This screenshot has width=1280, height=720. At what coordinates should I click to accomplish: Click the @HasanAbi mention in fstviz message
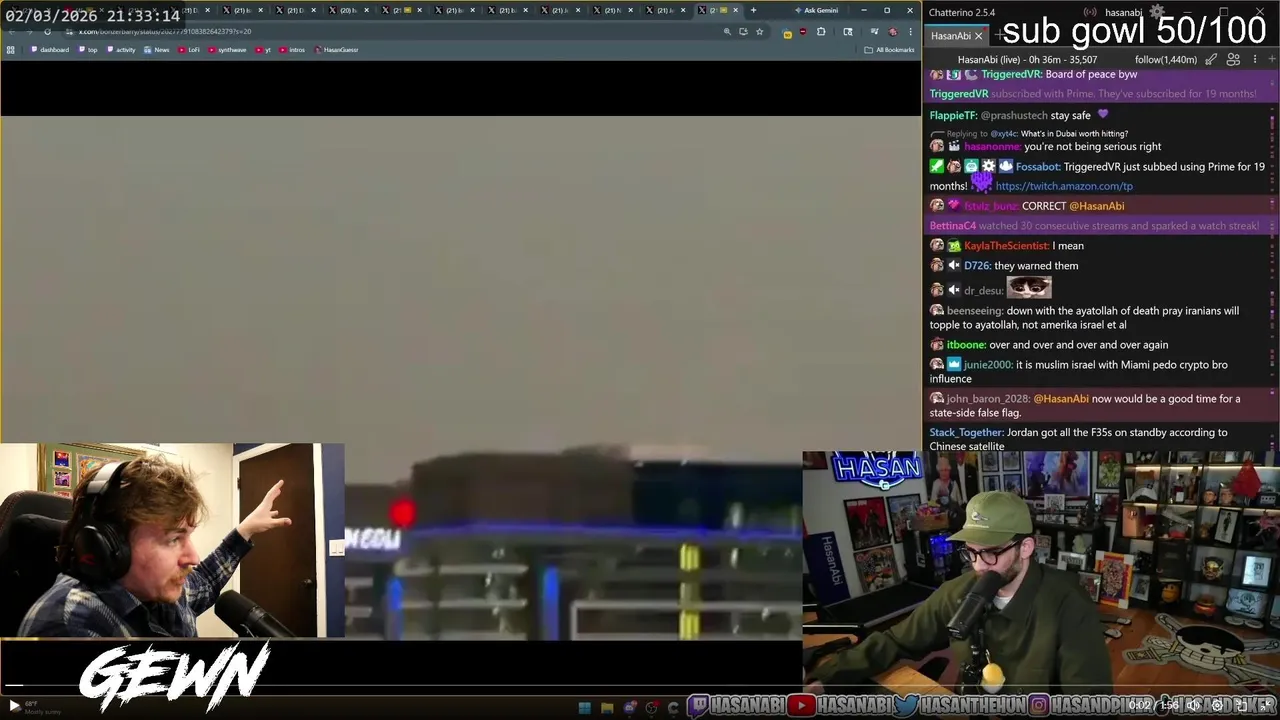coord(1097,206)
